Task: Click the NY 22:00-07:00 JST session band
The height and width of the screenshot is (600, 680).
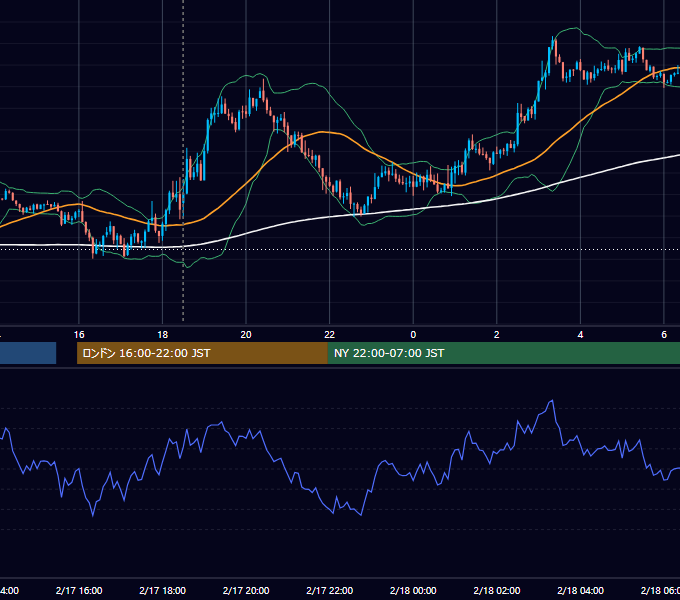Action: [x=503, y=353]
